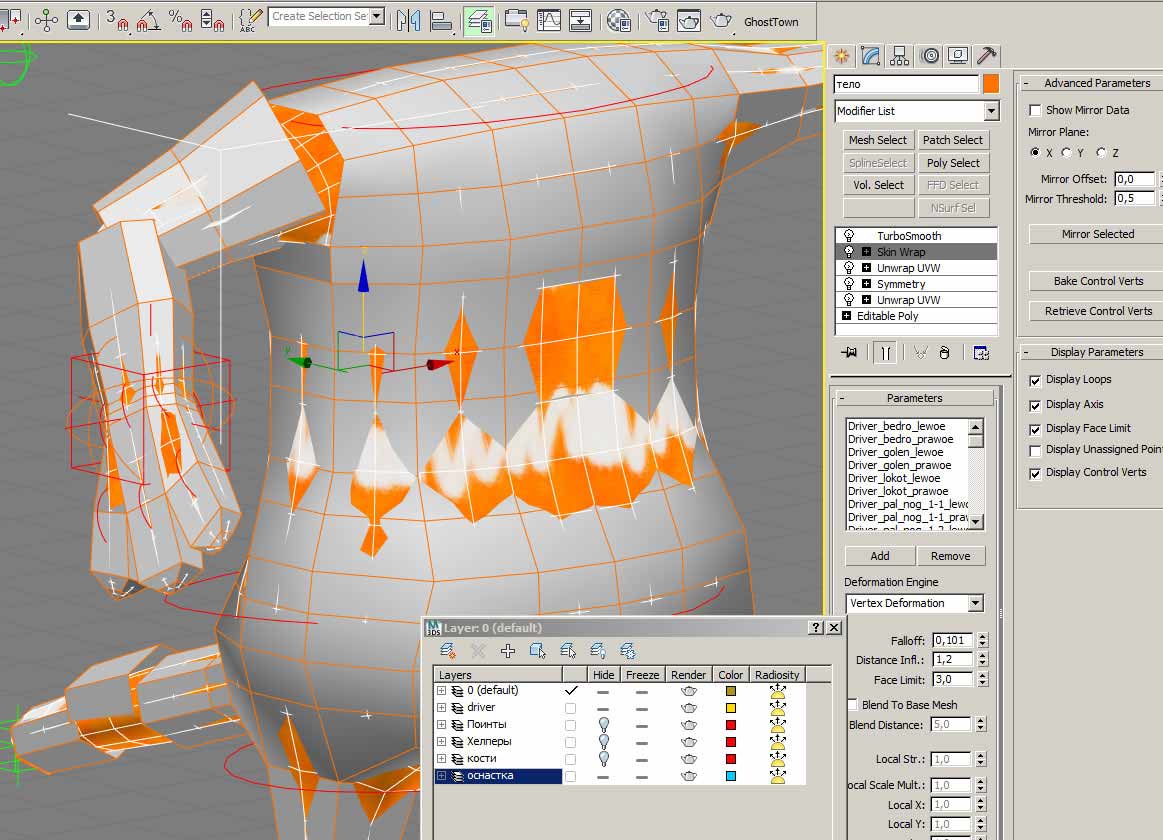Open the Modifier List dropdown
This screenshot has height=840, width=1163.
tap(991, 111)
